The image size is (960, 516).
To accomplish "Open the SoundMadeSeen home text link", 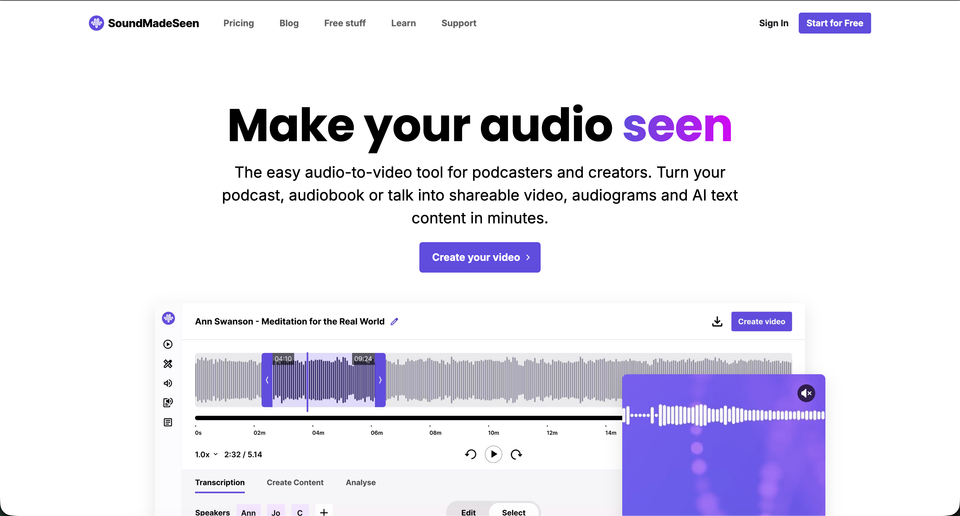I will [x=153, y=23].
